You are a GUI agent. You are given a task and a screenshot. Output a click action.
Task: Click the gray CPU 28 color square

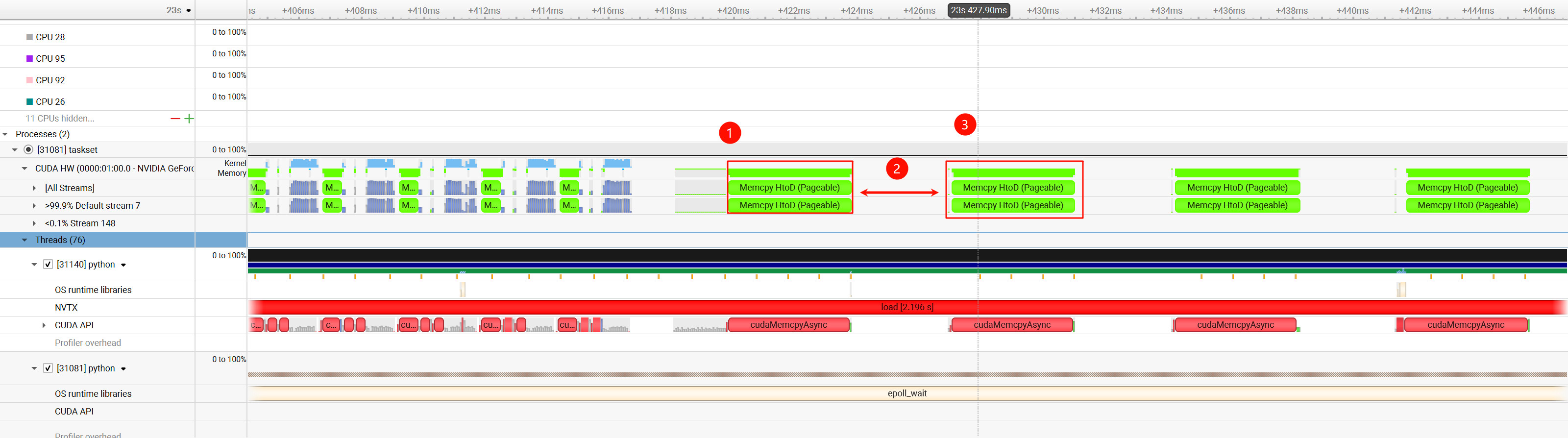click(x=29, y=37)
